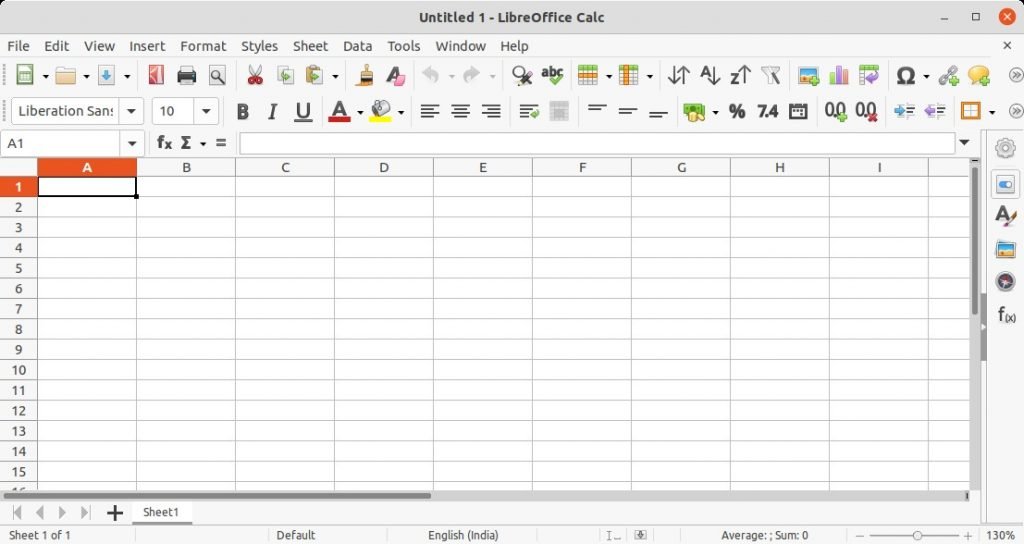Align text right
The image size is (1024, 544).
pyautogui.click(x=491, y=111)
